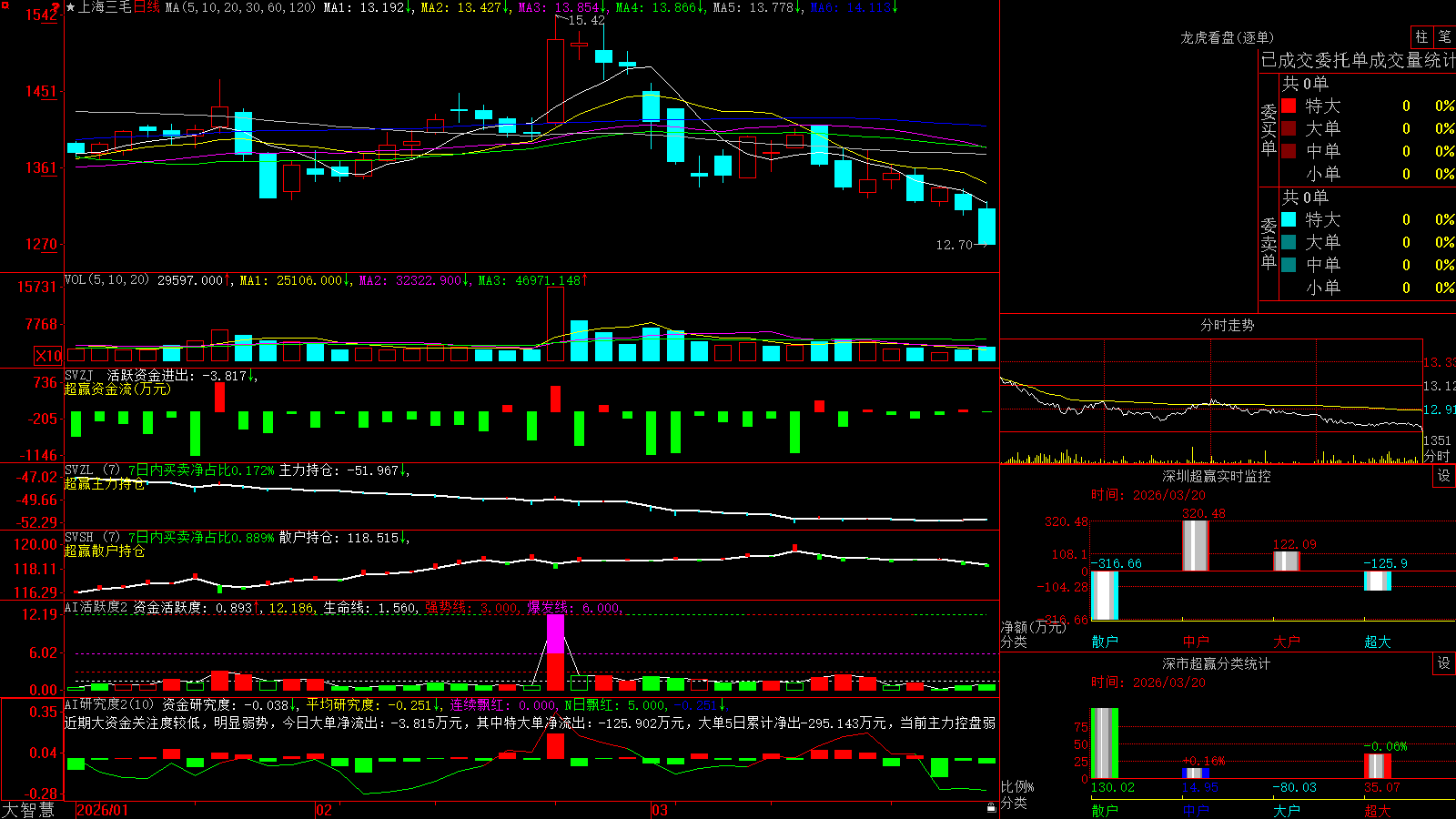
Task: Click the AI研究度2(10) indicator label
Action: coord(110,704)
